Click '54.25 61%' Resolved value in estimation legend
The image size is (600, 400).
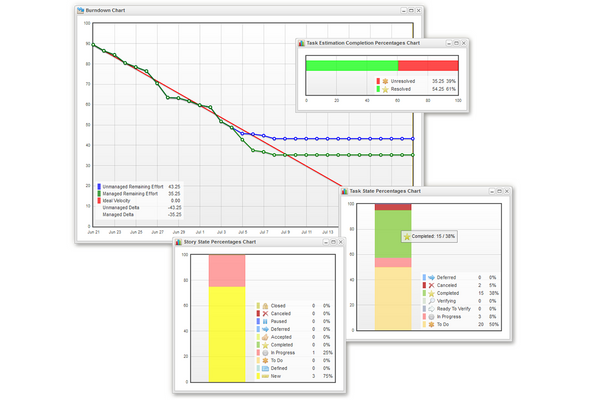pos(444,89)
